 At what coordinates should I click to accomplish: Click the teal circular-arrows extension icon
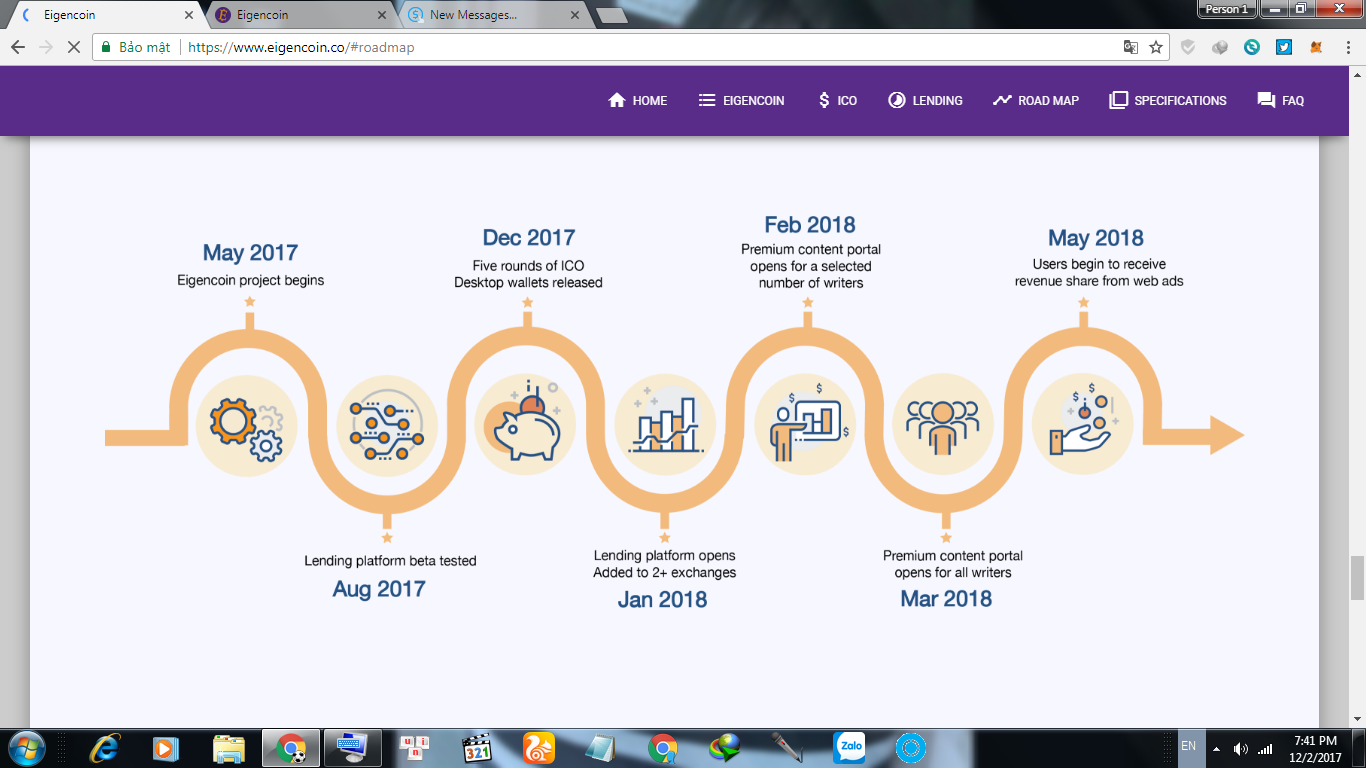coord(1252,47)
